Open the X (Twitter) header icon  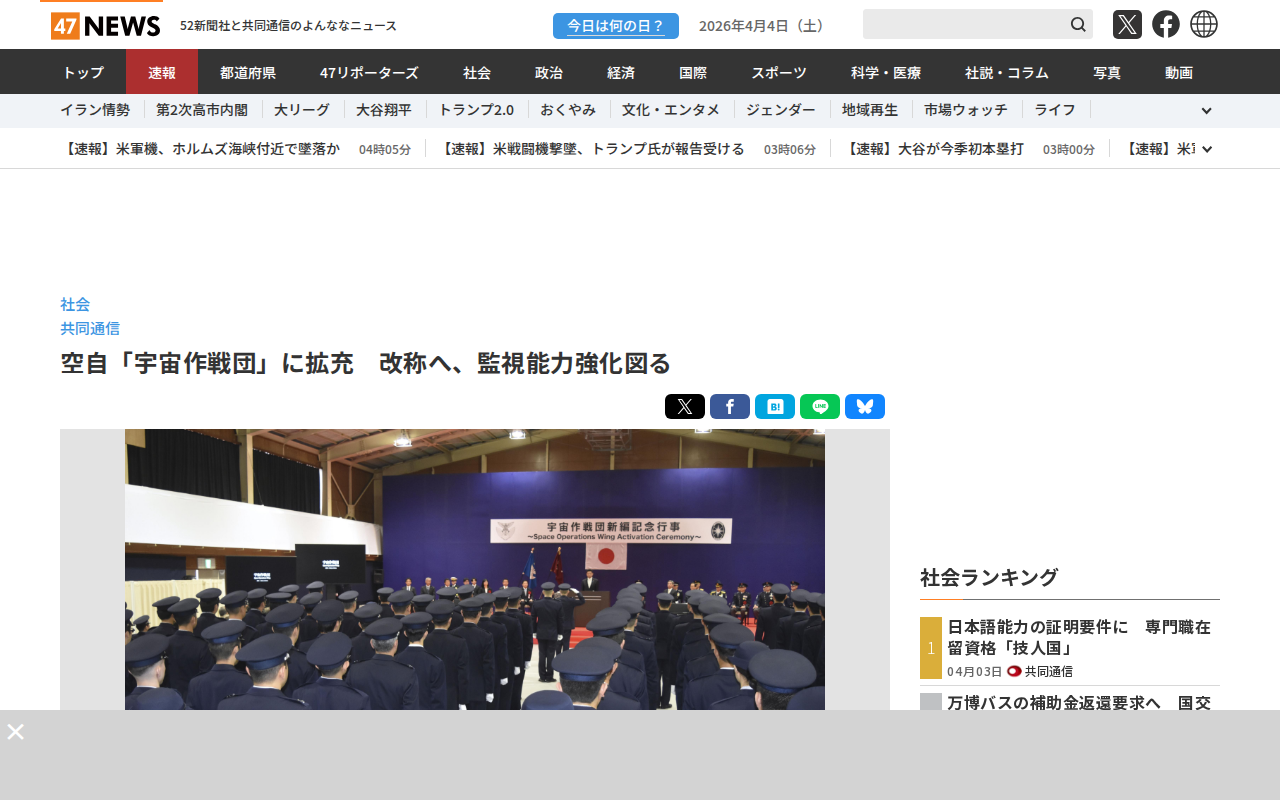[x=1127, y=24]
